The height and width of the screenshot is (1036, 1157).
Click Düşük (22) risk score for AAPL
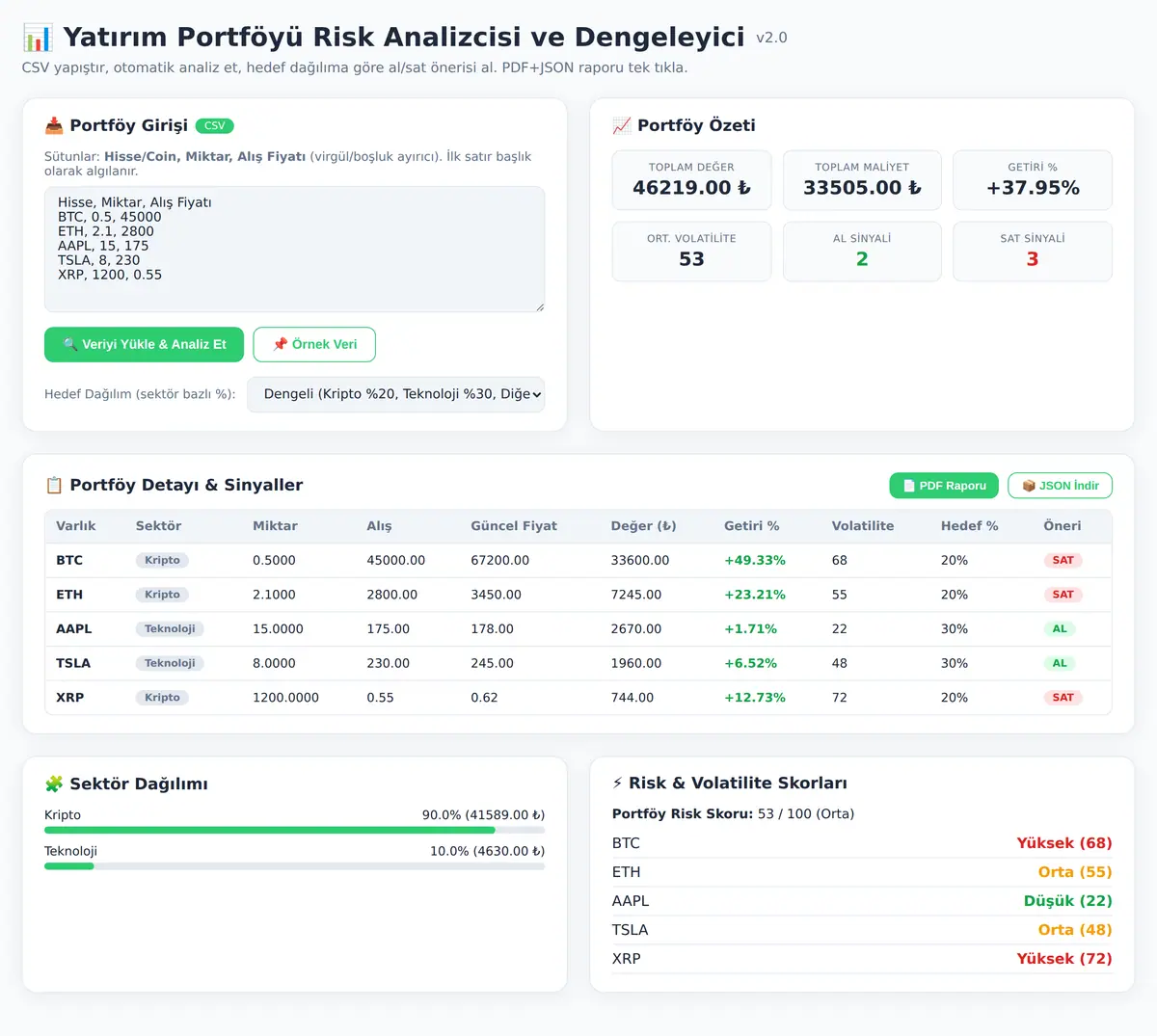point(1068,901)
